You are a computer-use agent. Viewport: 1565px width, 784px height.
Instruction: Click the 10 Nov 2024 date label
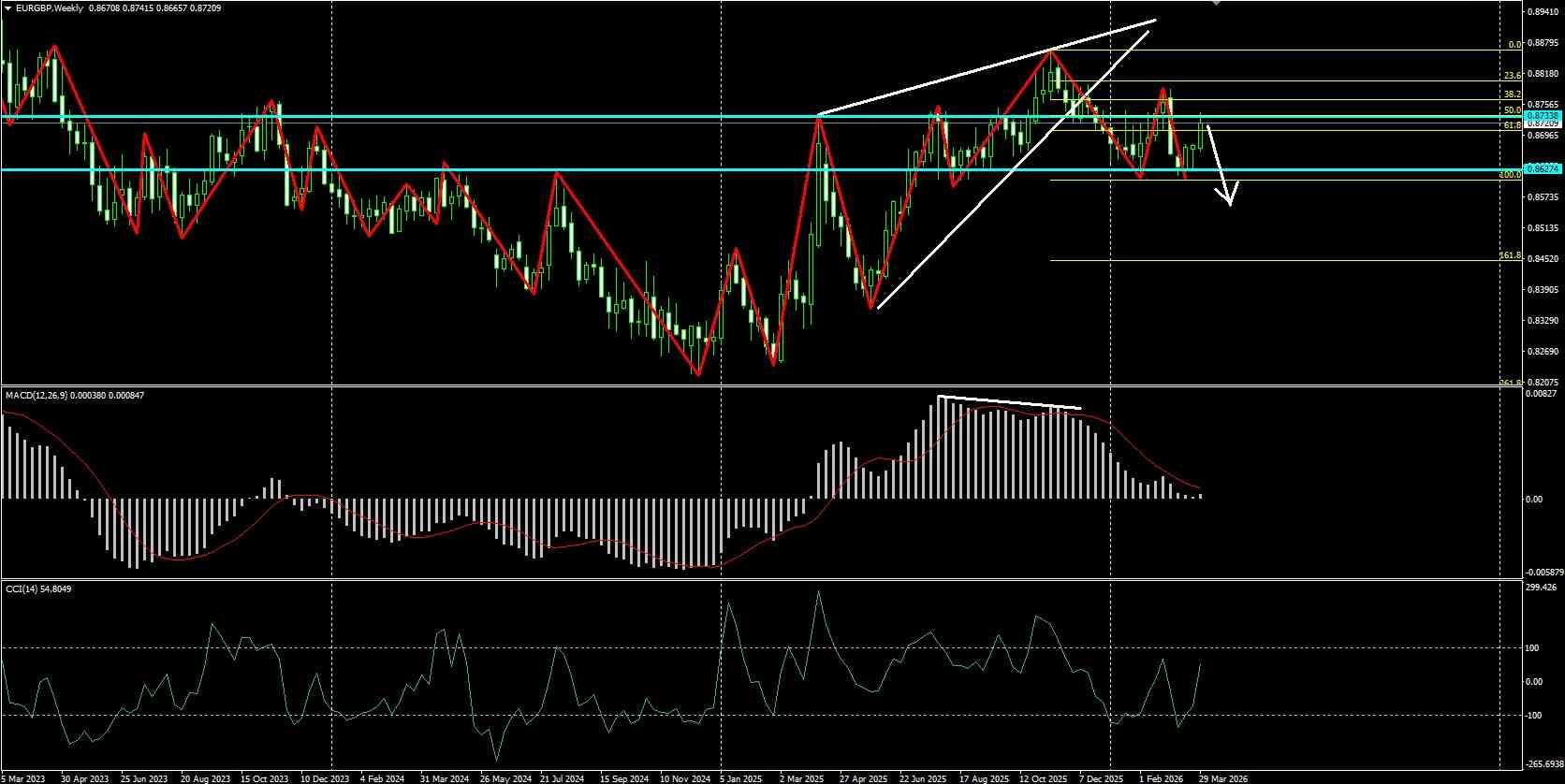click(x=684, y=778)
